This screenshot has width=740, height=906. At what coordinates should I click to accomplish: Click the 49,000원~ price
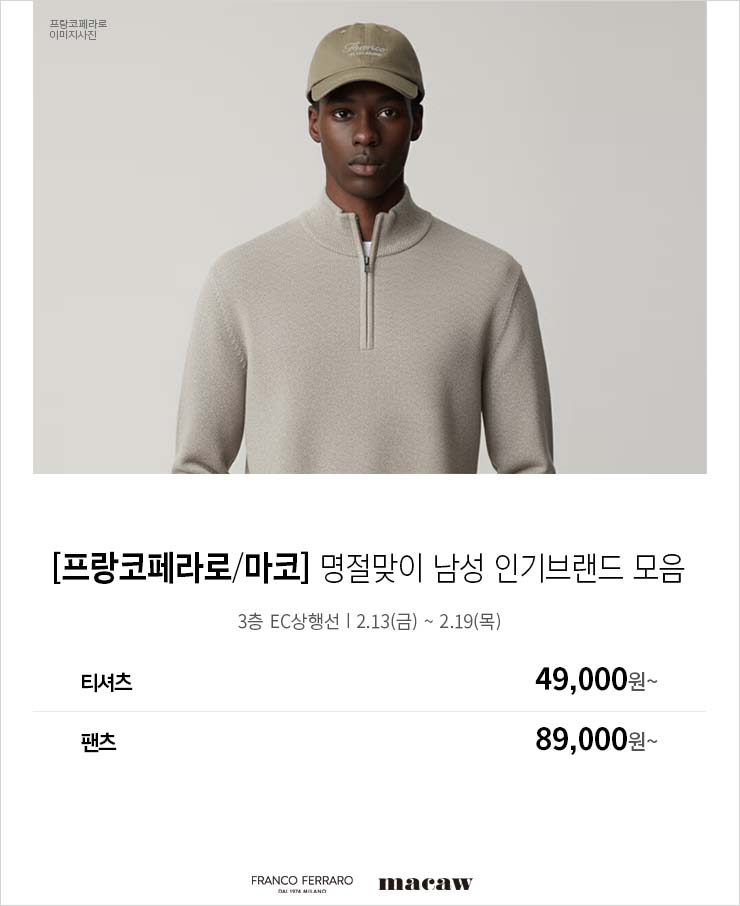[x=596, y=680]
